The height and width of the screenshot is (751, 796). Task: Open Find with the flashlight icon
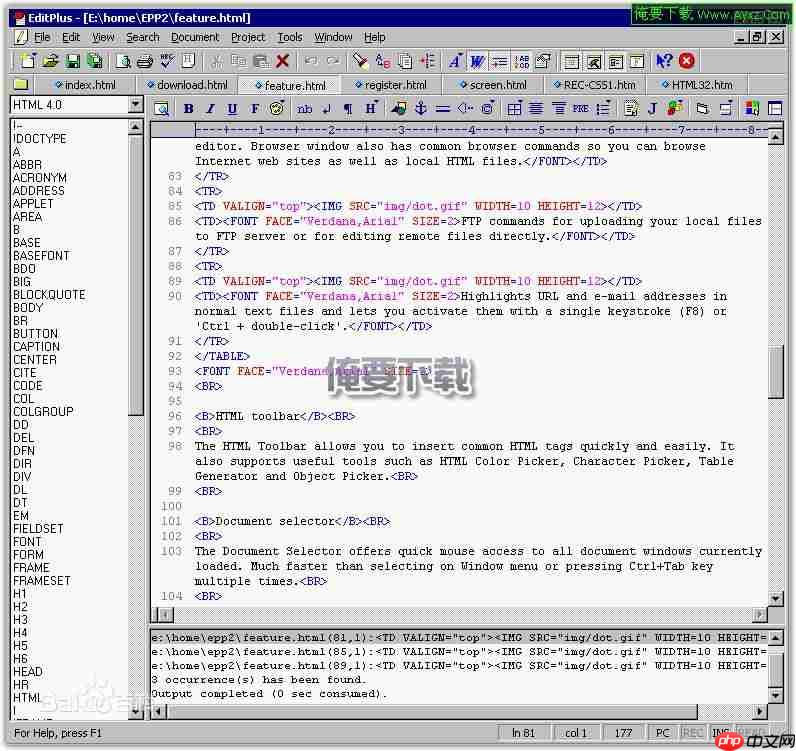click(360, 62)
